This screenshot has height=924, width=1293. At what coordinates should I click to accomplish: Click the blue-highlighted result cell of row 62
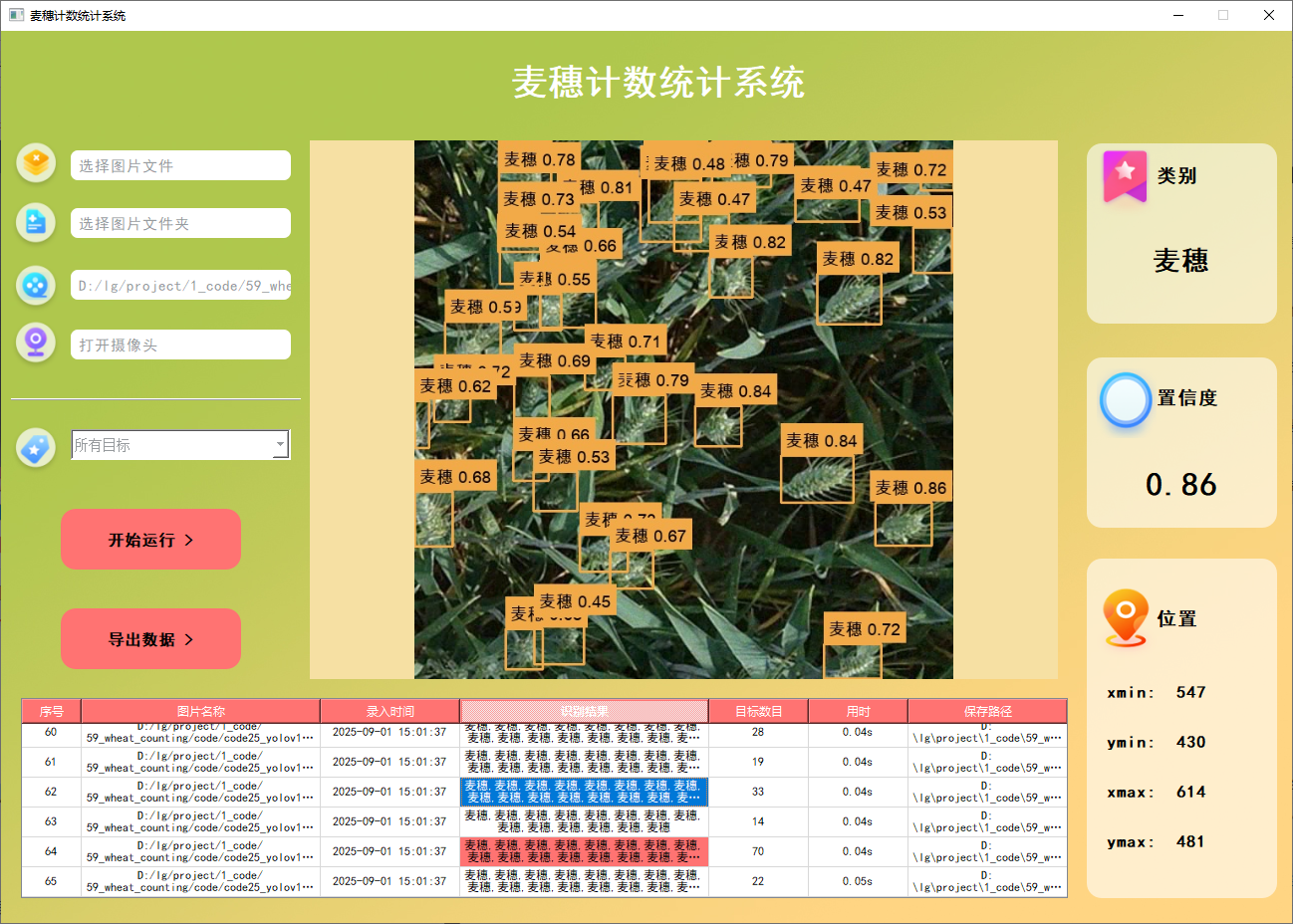584,792
